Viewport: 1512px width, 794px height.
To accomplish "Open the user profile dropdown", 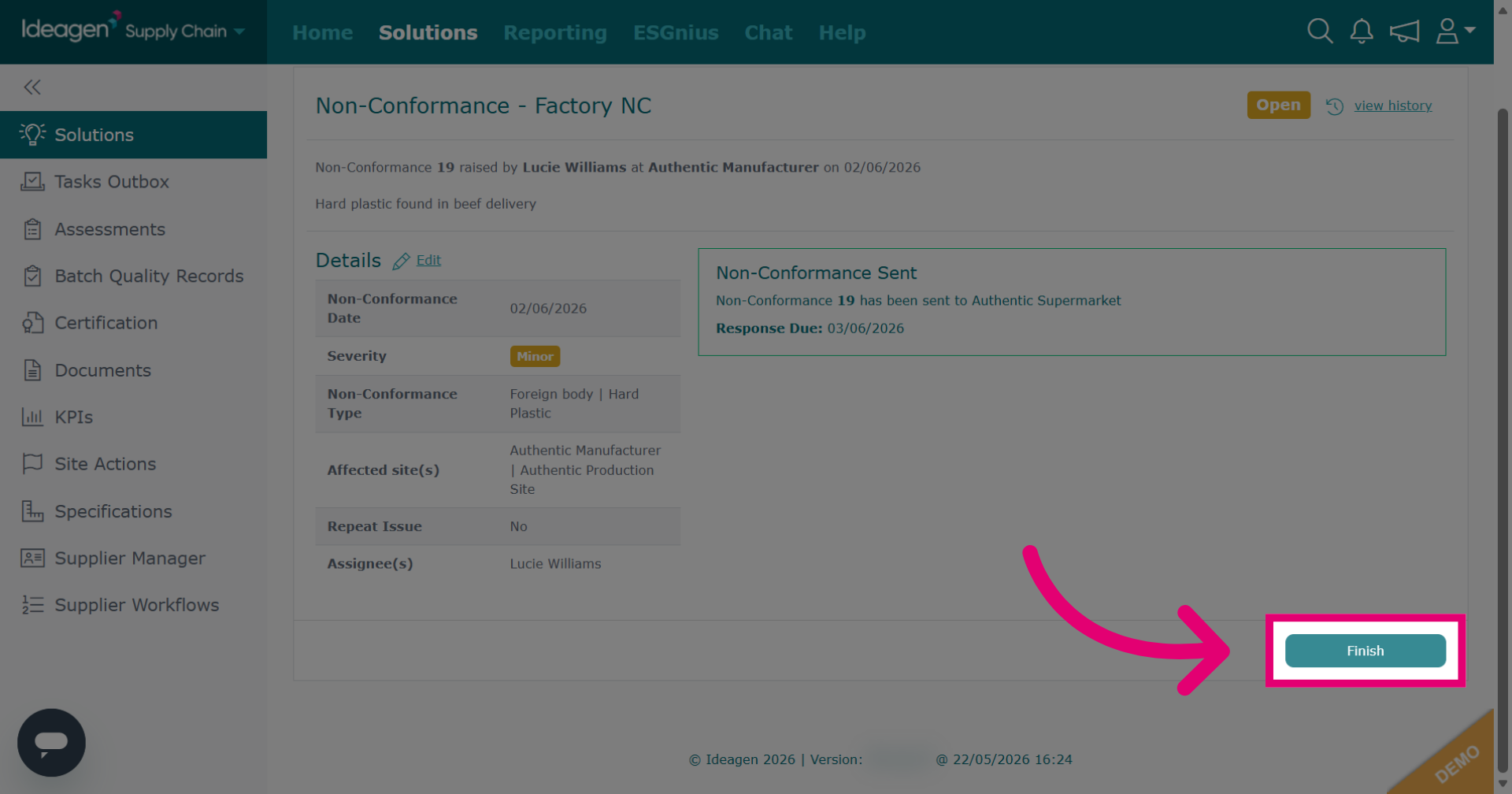I will 1455,32.
